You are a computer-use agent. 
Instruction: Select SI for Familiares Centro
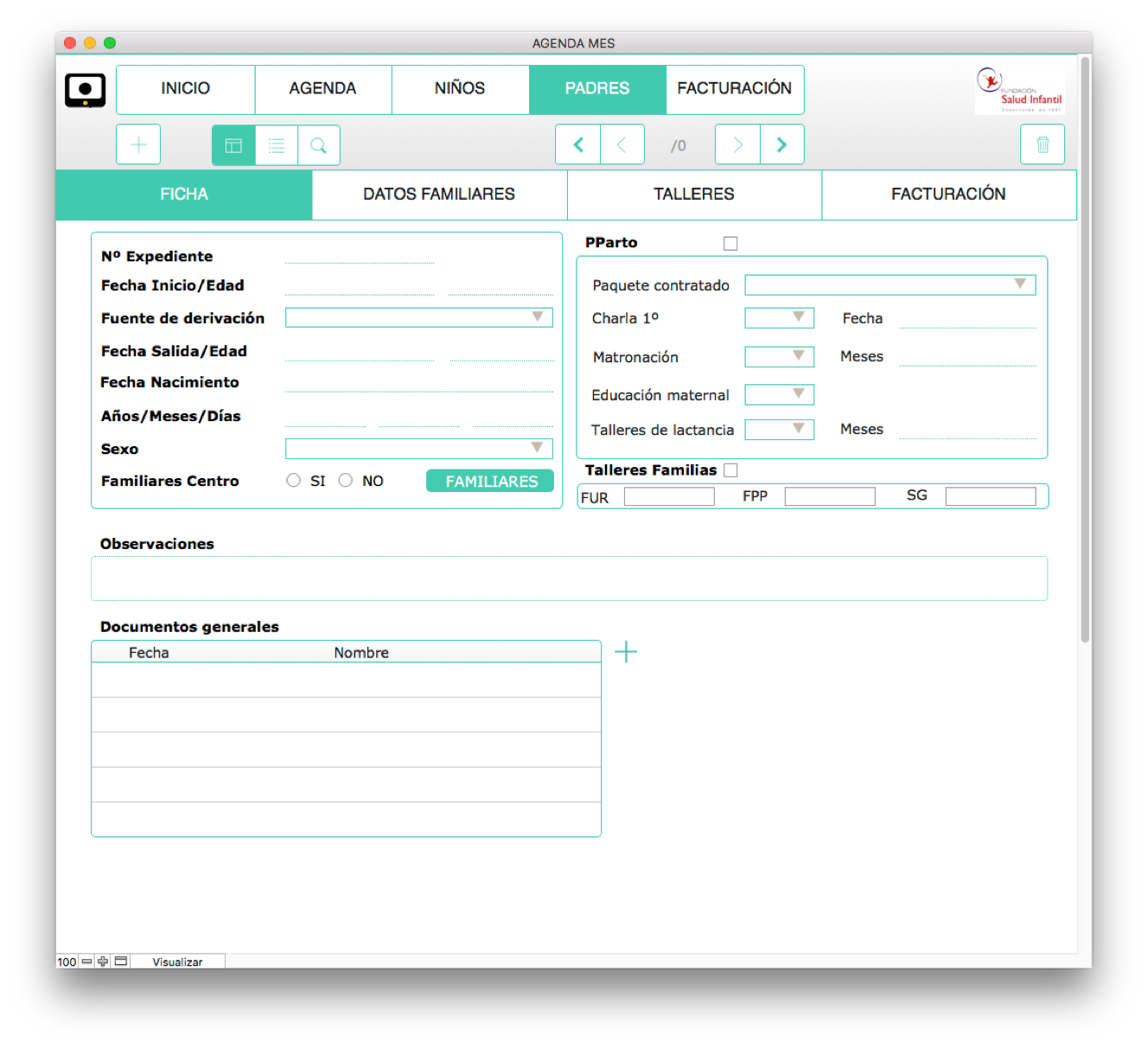[294, 481]
